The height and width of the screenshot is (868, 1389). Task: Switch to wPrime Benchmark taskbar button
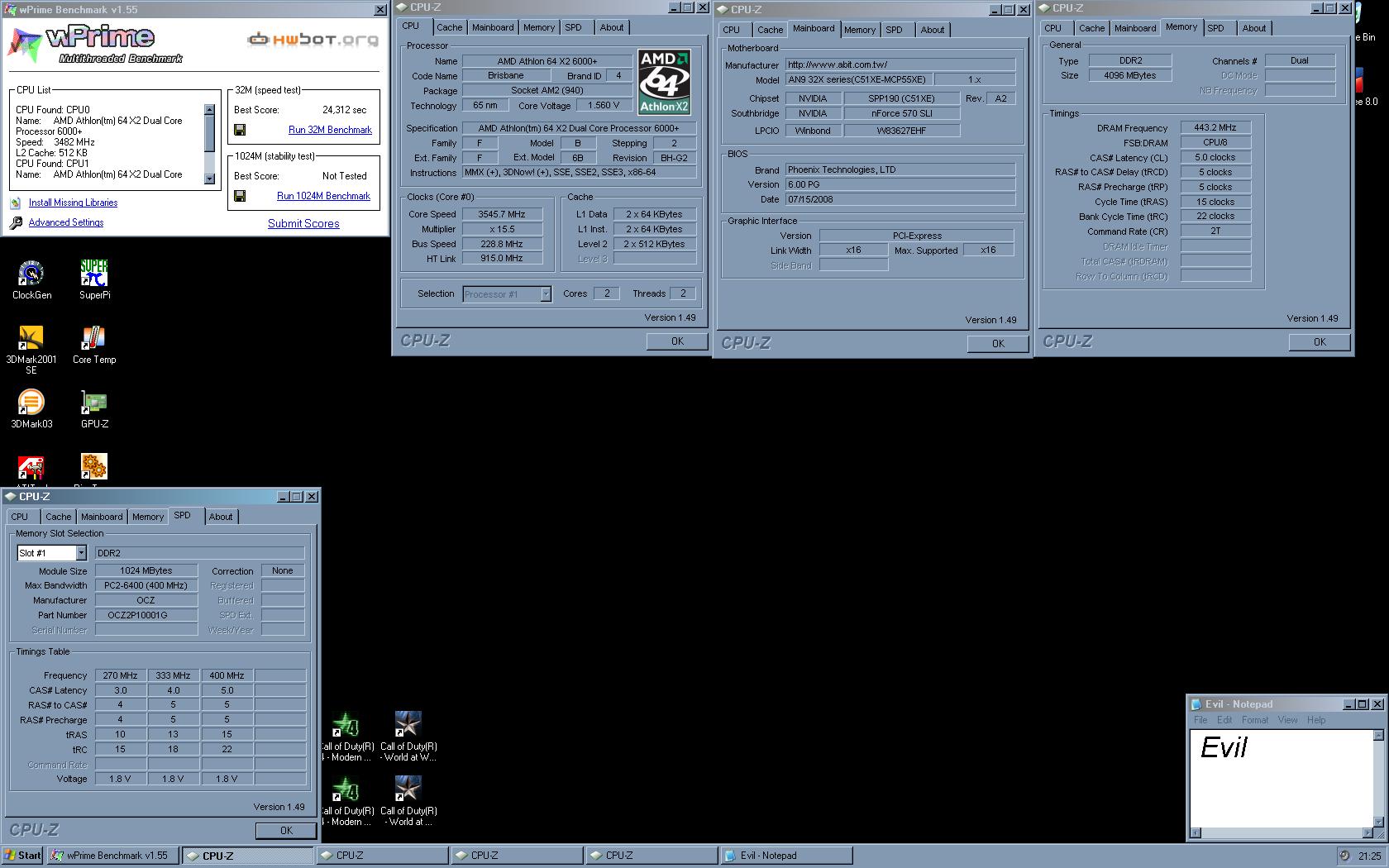[113, 856]
